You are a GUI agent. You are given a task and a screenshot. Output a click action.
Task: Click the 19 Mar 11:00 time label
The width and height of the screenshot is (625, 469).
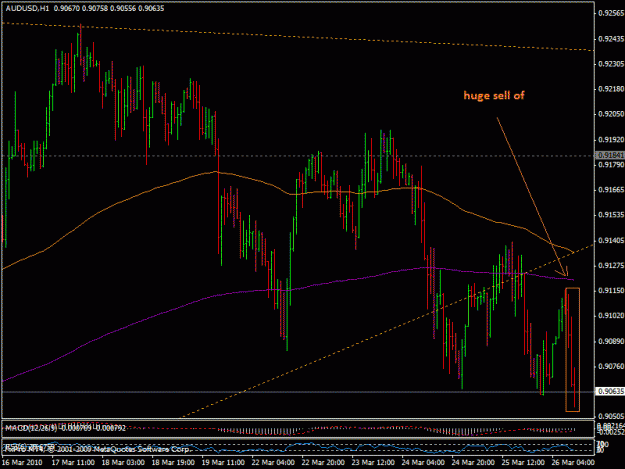pyautogui.click(x=223, y=463)
